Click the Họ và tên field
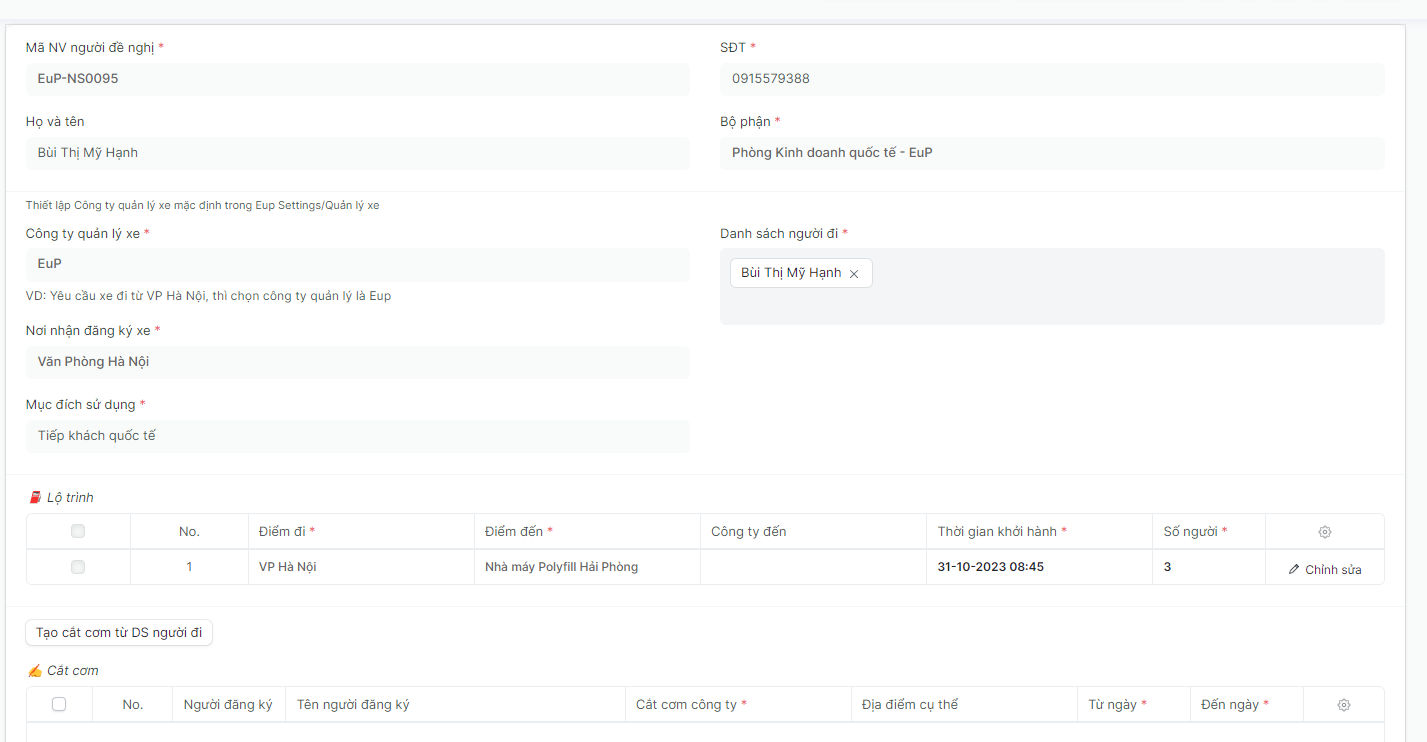Viewport: 1427px width, 742px height. click(357, 153)
